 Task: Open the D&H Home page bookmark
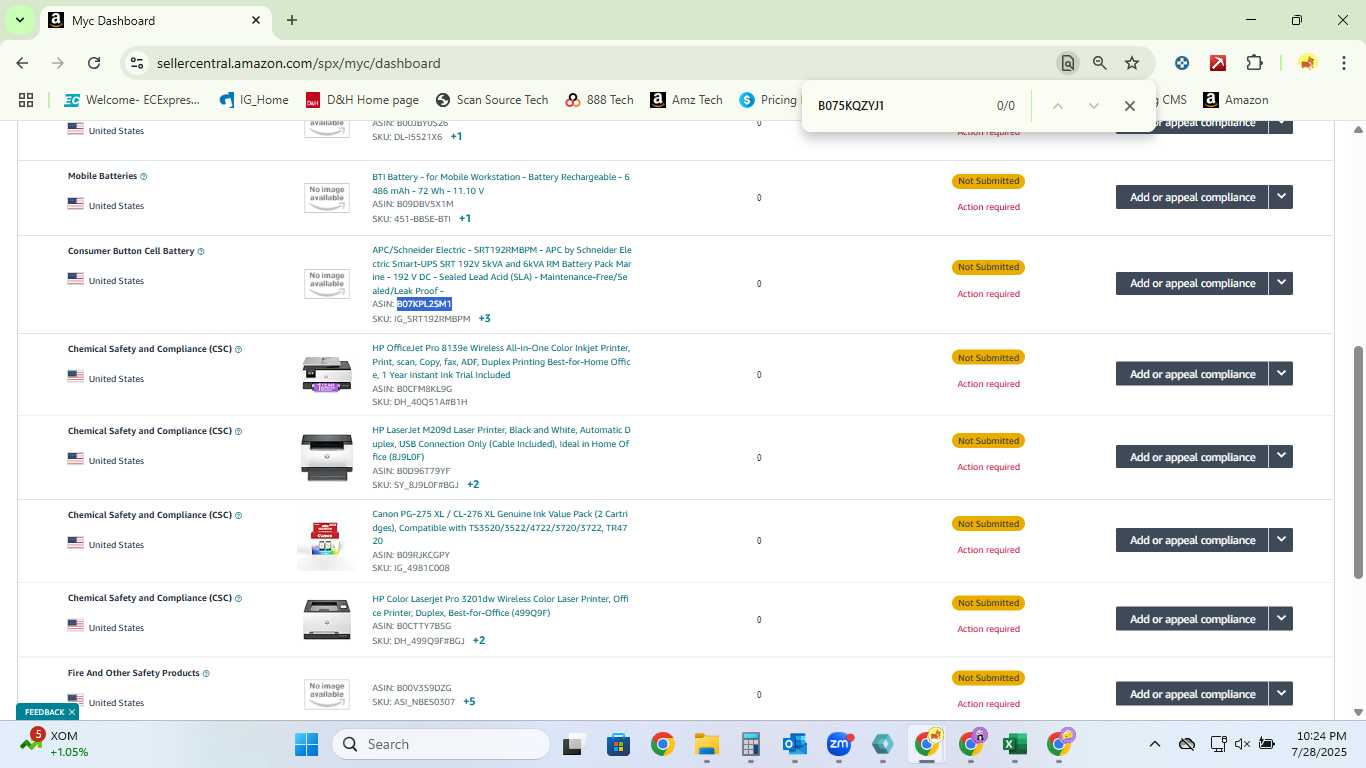[x=362, y=100]
